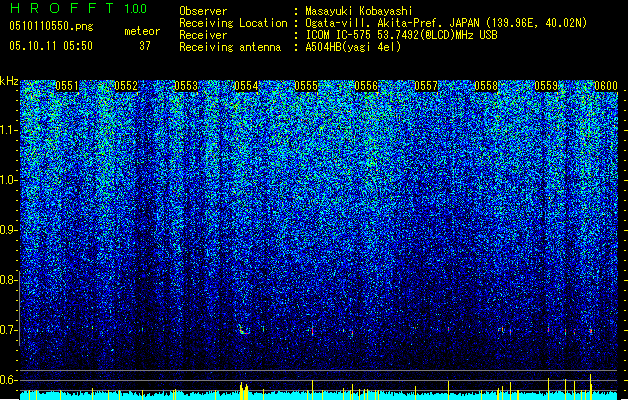Click the 'Receiving antenna' label

point(230,47)
